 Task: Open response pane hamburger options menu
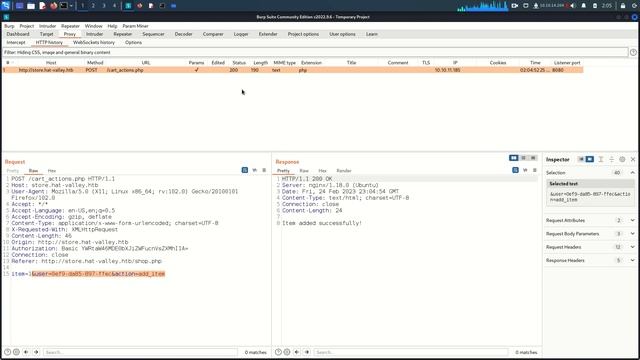(x=535, y=170)
